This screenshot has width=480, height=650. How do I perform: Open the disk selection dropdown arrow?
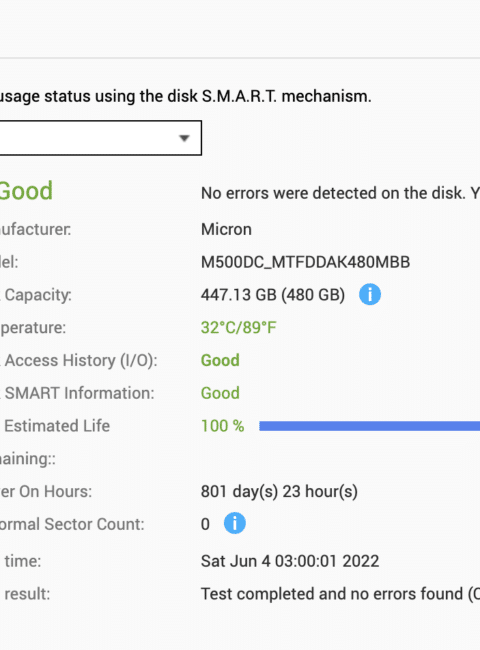point(184,138)
